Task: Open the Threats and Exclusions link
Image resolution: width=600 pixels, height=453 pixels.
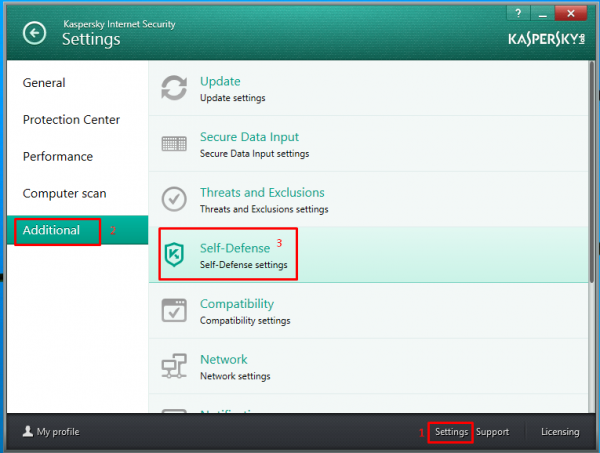Action: point(262,192)
